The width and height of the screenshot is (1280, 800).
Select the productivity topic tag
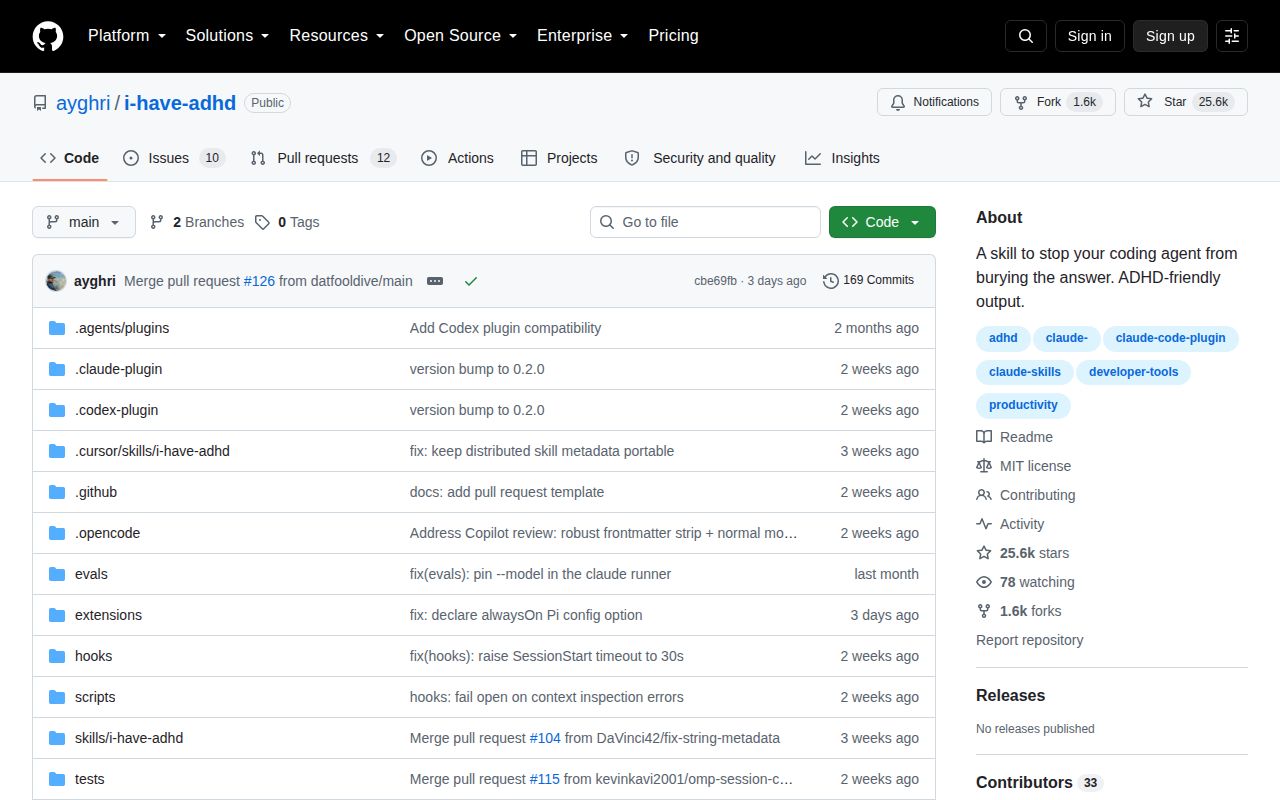point(1023,406)
